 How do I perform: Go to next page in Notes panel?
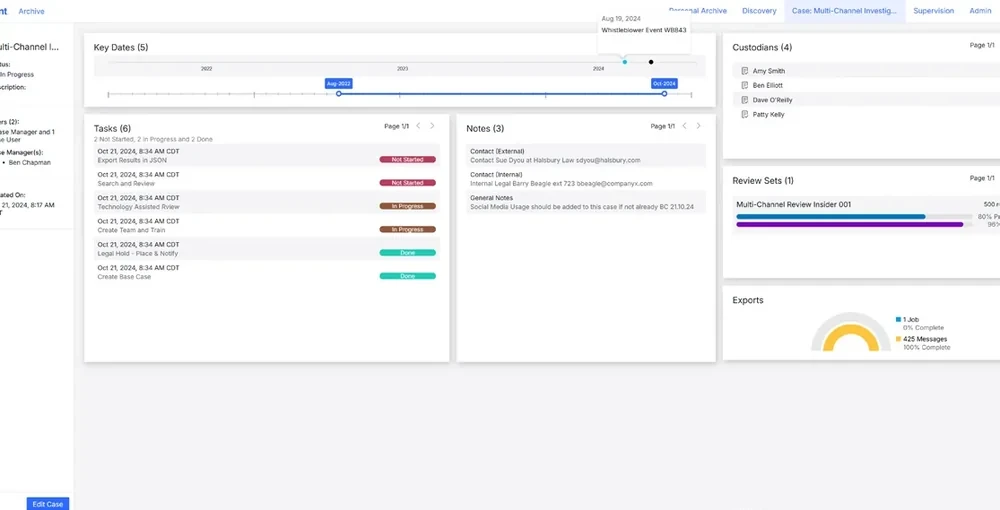(698, 126)
